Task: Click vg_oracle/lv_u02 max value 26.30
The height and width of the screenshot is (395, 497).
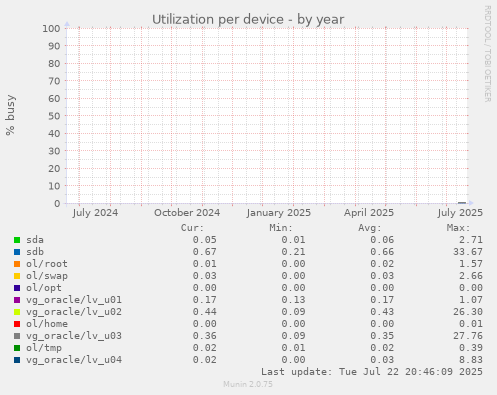Action: [468, 312]
